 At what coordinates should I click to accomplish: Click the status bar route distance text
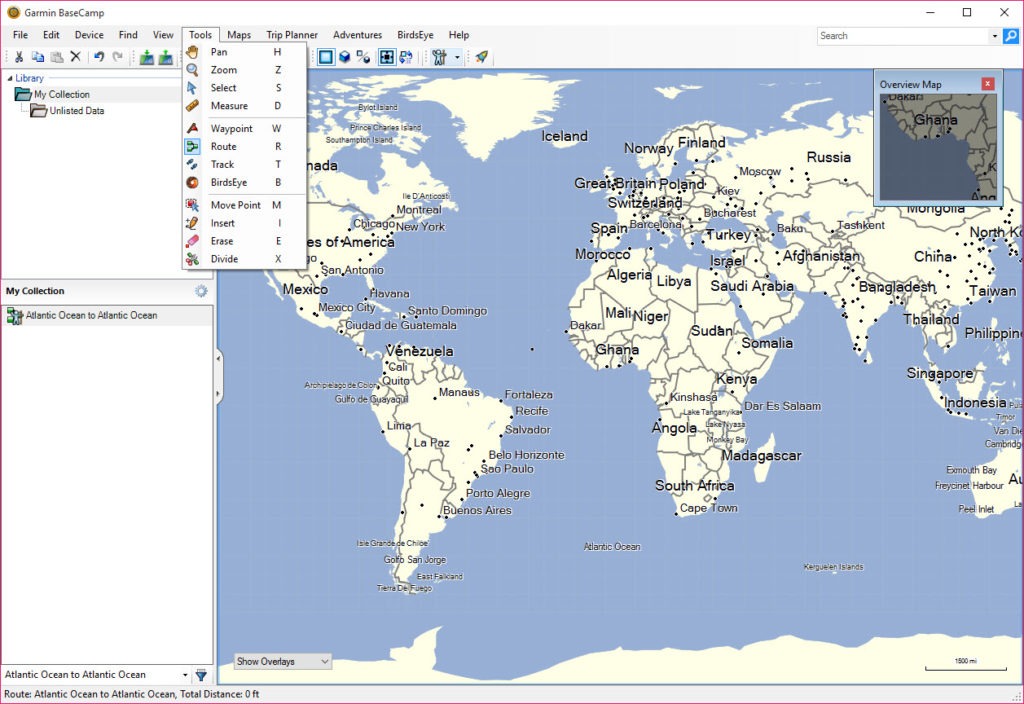click(132, 694)
